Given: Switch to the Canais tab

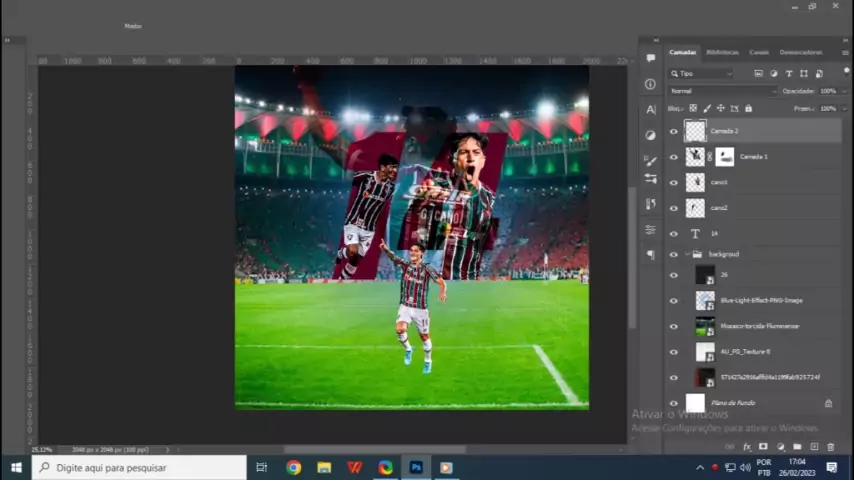Looking at the screenshot, I should pyautogui.click(x=759, y=52).
